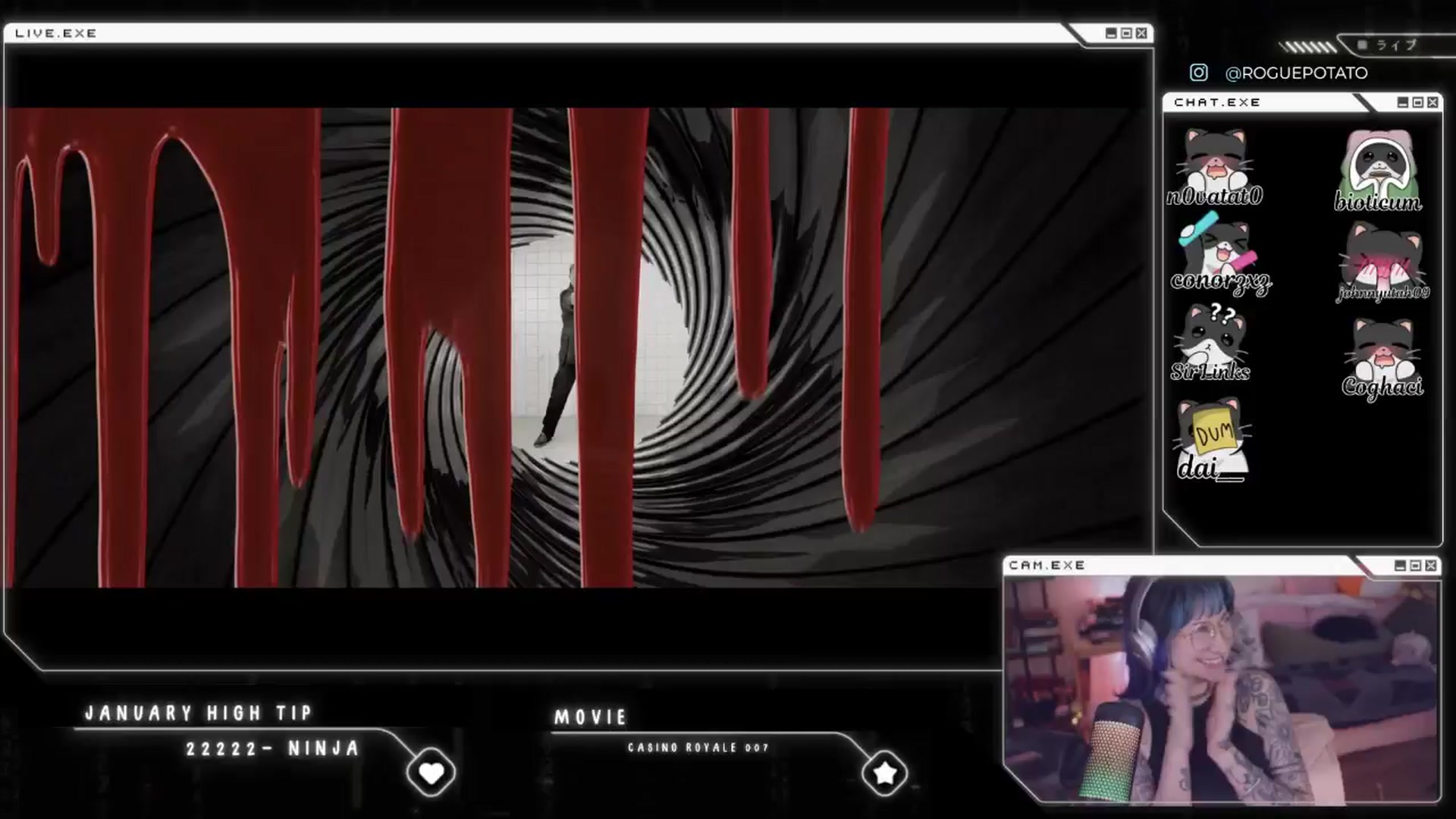This screenshot has width=1456, height=819.
Task: Minimize the CAM.EXE window
Action: (1400, 566)
